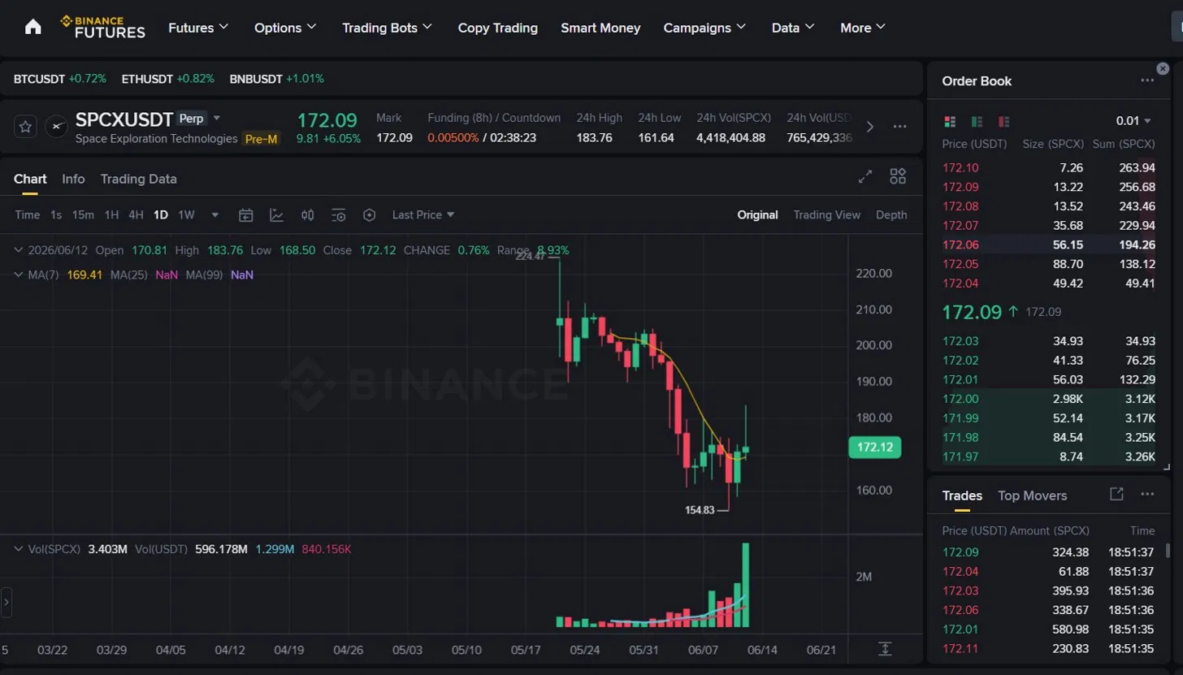Image resolution: width=1183 pixels, height=675 pixels.
Task: Add SPCXUSDT to favorites with star
Action: pyautogui.click(x=25, y=127)
